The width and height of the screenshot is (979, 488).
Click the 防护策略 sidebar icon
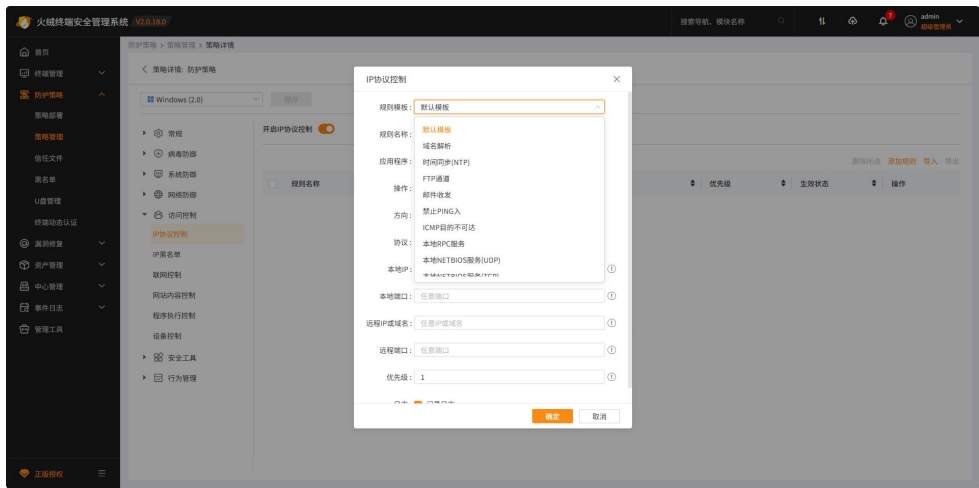(x=24, y=95)
